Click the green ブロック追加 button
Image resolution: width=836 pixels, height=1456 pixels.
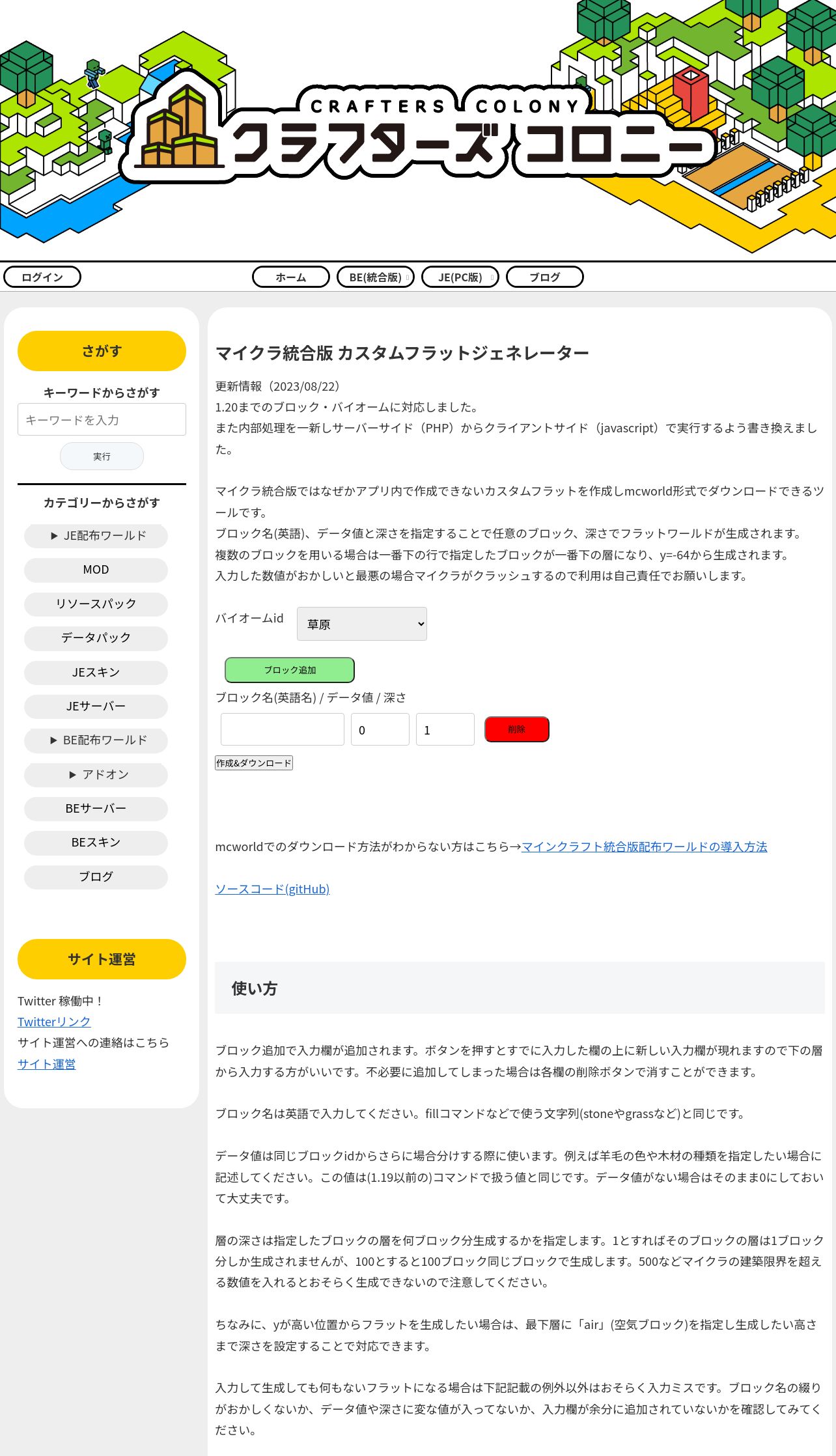(290, 670)
